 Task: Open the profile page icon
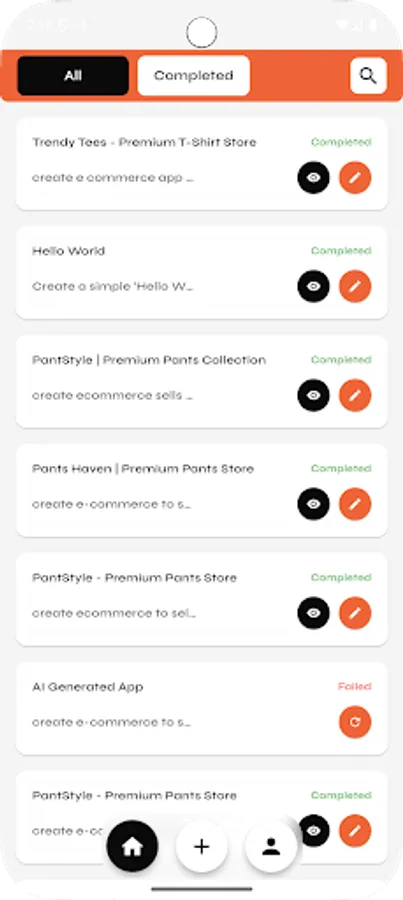(271, 847)
